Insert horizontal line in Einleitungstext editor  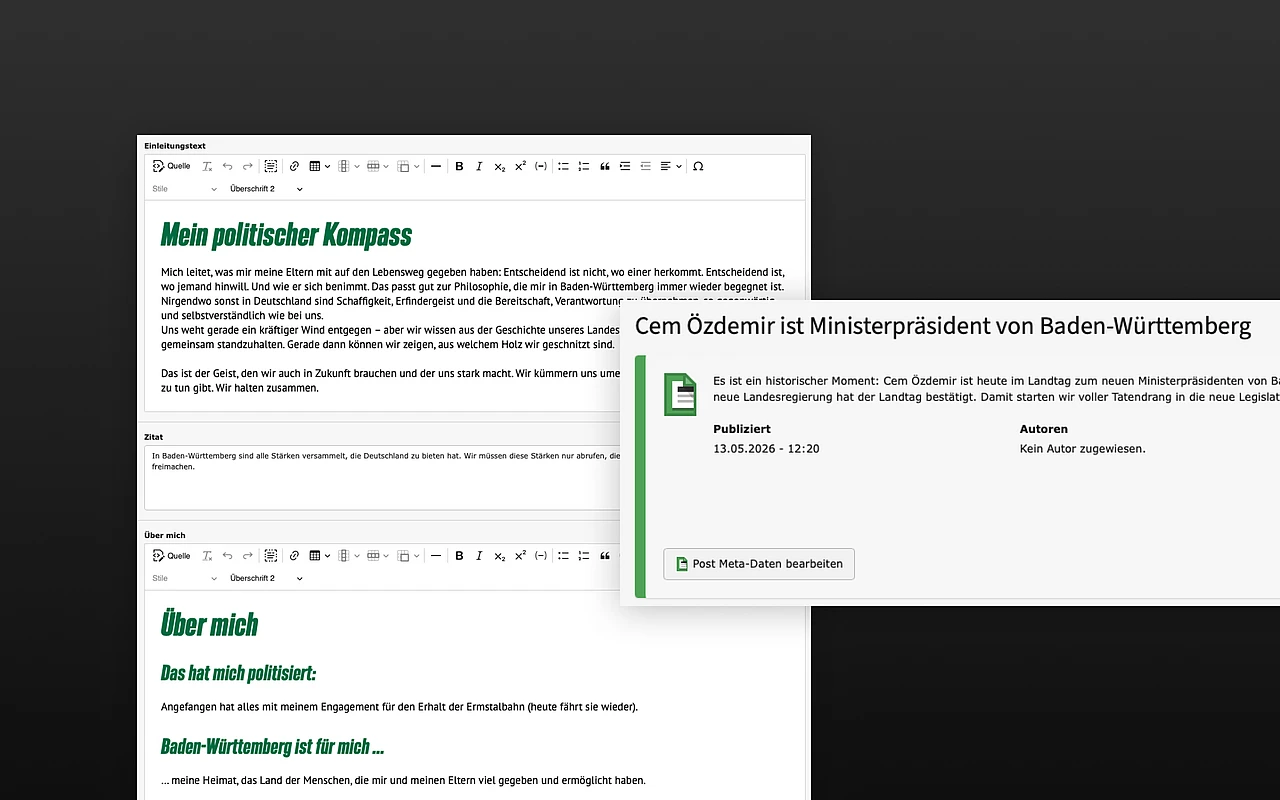coord(436,166)
